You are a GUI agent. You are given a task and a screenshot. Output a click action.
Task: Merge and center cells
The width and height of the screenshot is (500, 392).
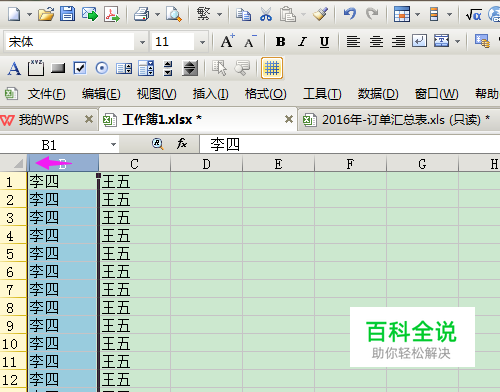click(442, 42)
